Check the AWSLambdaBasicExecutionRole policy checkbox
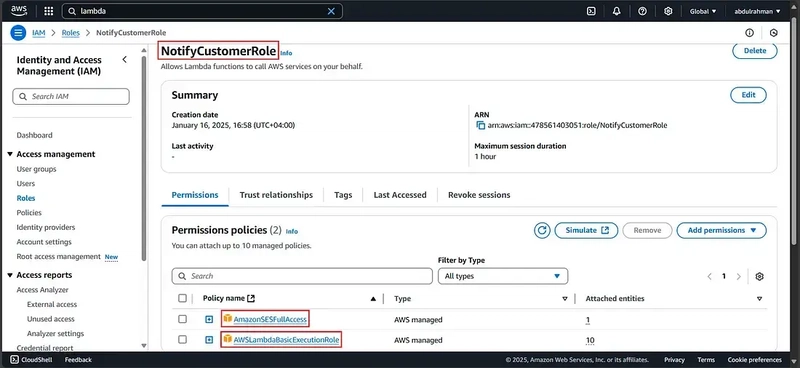Image resolution: width=800 pixels, height=368 pixels. click(182, 339)
